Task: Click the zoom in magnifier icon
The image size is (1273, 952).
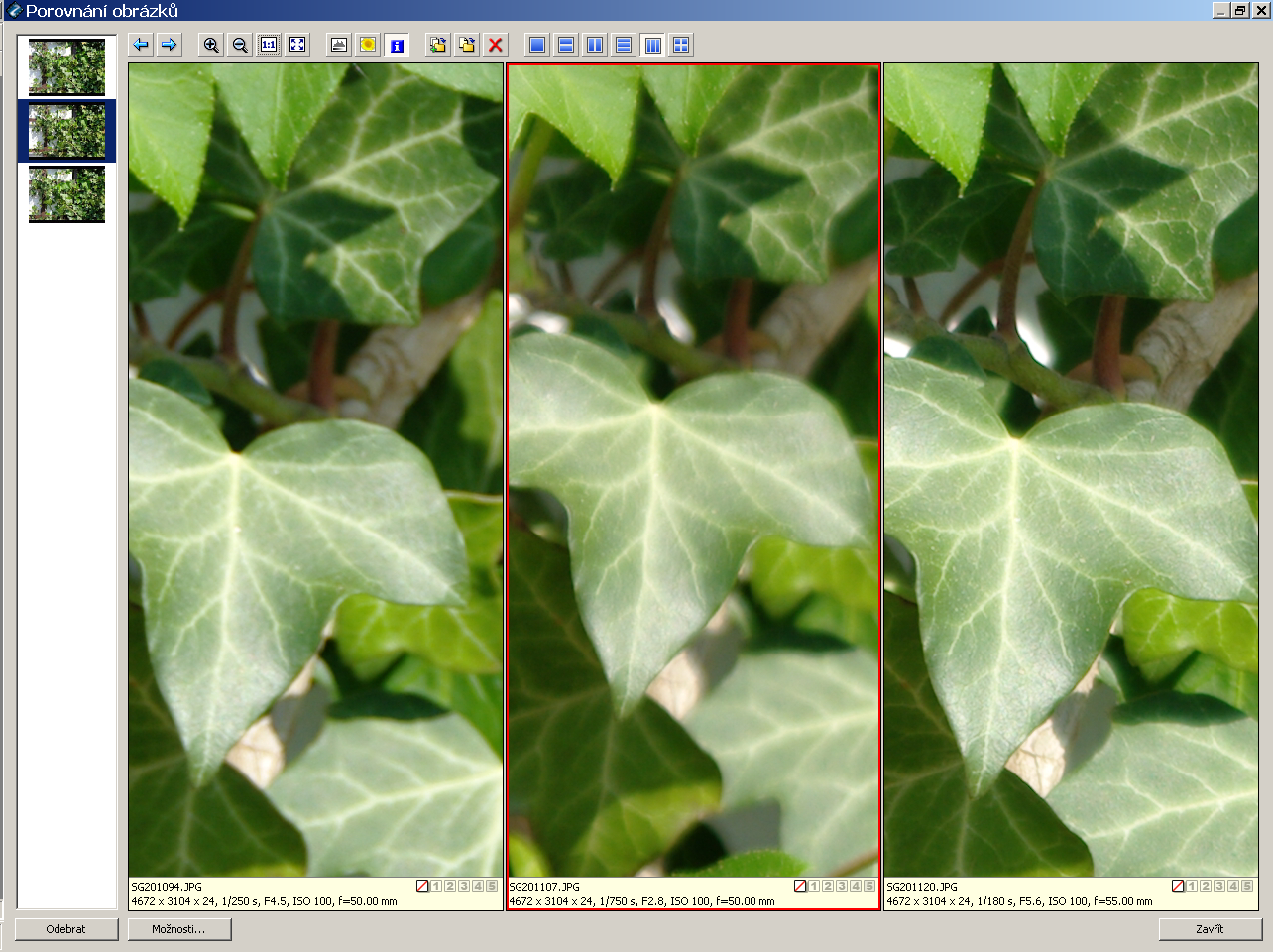Action: (211, 45)
